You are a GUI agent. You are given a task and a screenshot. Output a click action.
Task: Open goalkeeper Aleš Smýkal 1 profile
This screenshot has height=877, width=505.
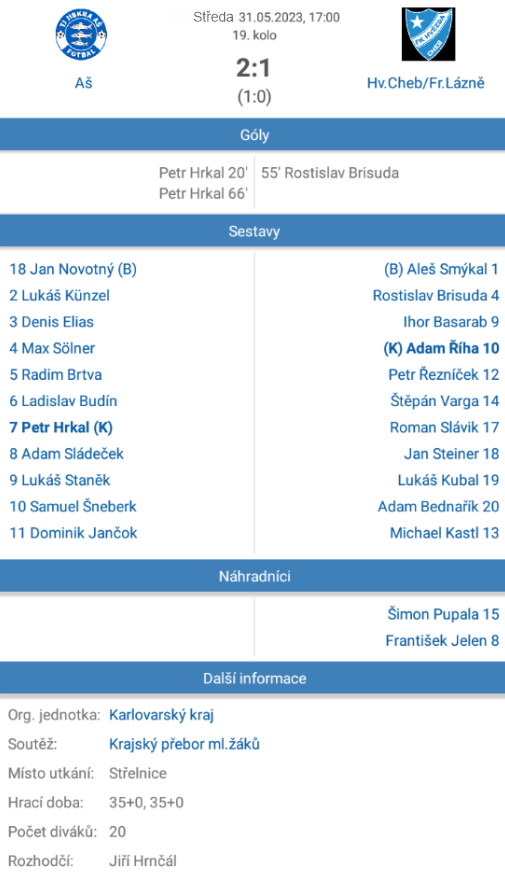tap(441, 269)
